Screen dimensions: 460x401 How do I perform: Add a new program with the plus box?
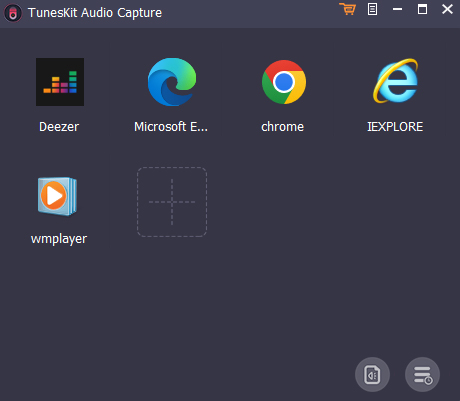172,202
